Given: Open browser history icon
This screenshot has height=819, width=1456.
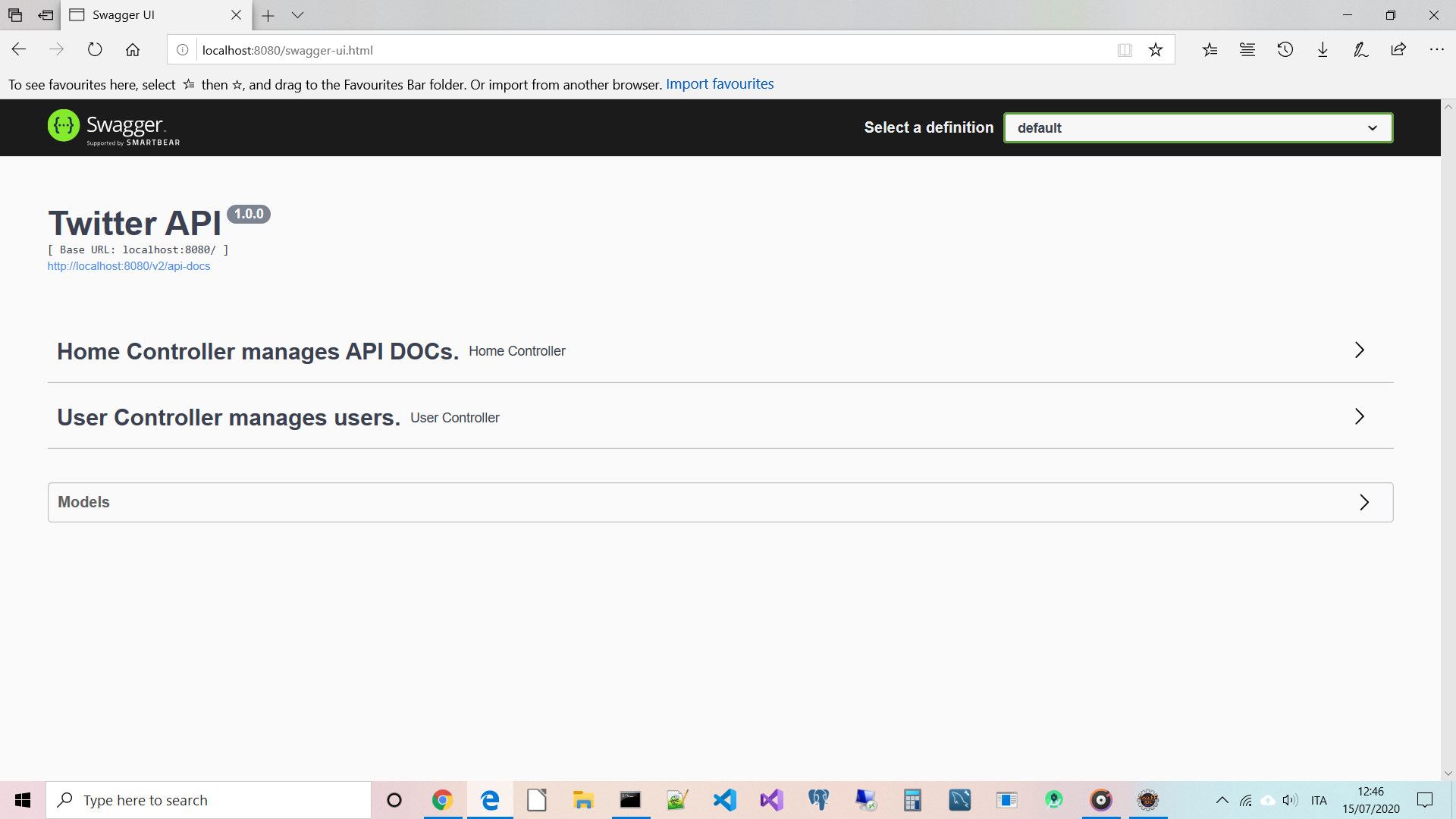Looking at the screenshot, I should coord(1285,50).
